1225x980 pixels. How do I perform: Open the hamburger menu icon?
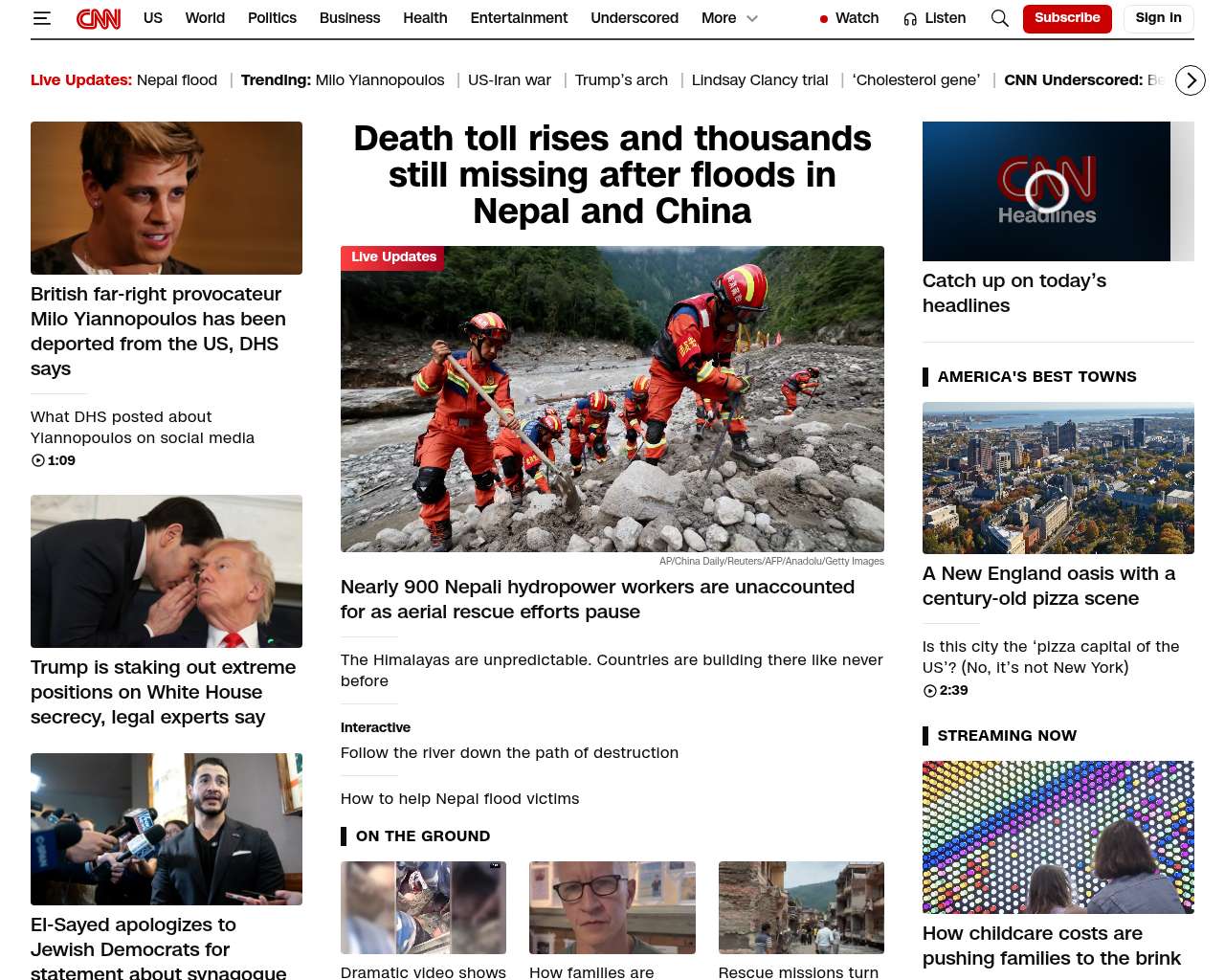pos(42,18)
